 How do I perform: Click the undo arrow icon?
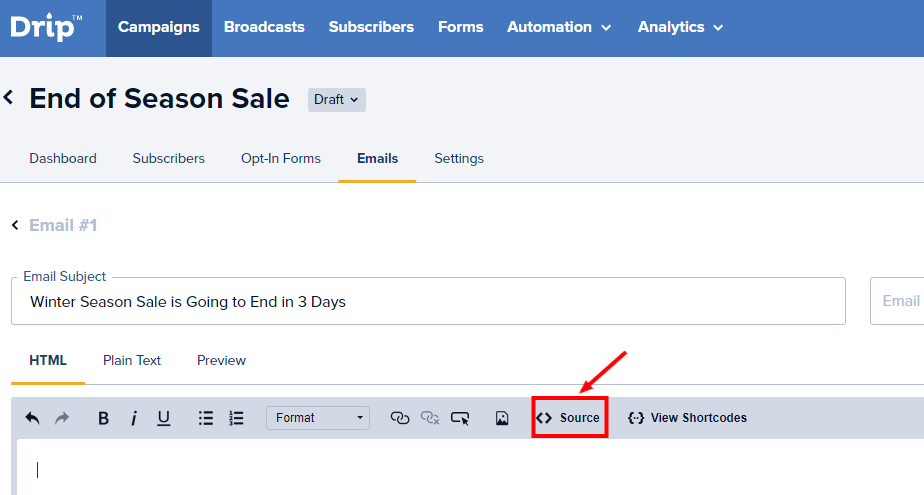tap(32, 418)
